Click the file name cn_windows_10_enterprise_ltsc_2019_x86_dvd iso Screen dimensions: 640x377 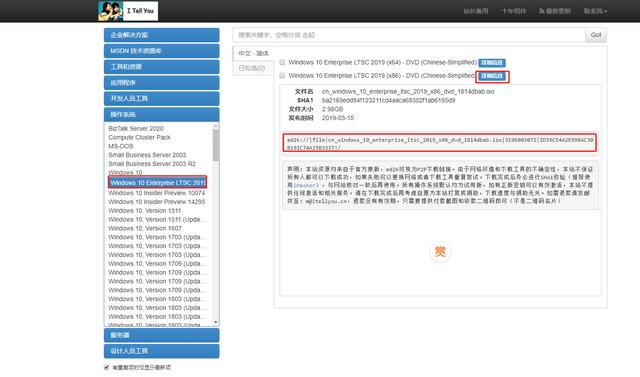coord(408,91)
